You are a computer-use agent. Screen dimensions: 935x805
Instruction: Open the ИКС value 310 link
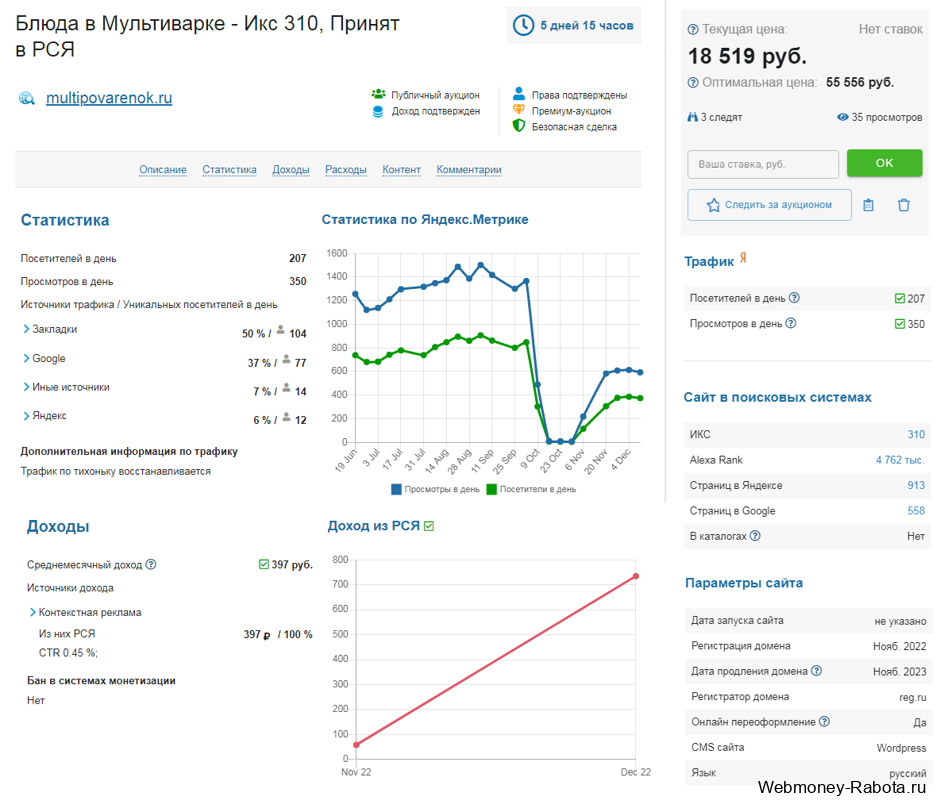[916, 435]
